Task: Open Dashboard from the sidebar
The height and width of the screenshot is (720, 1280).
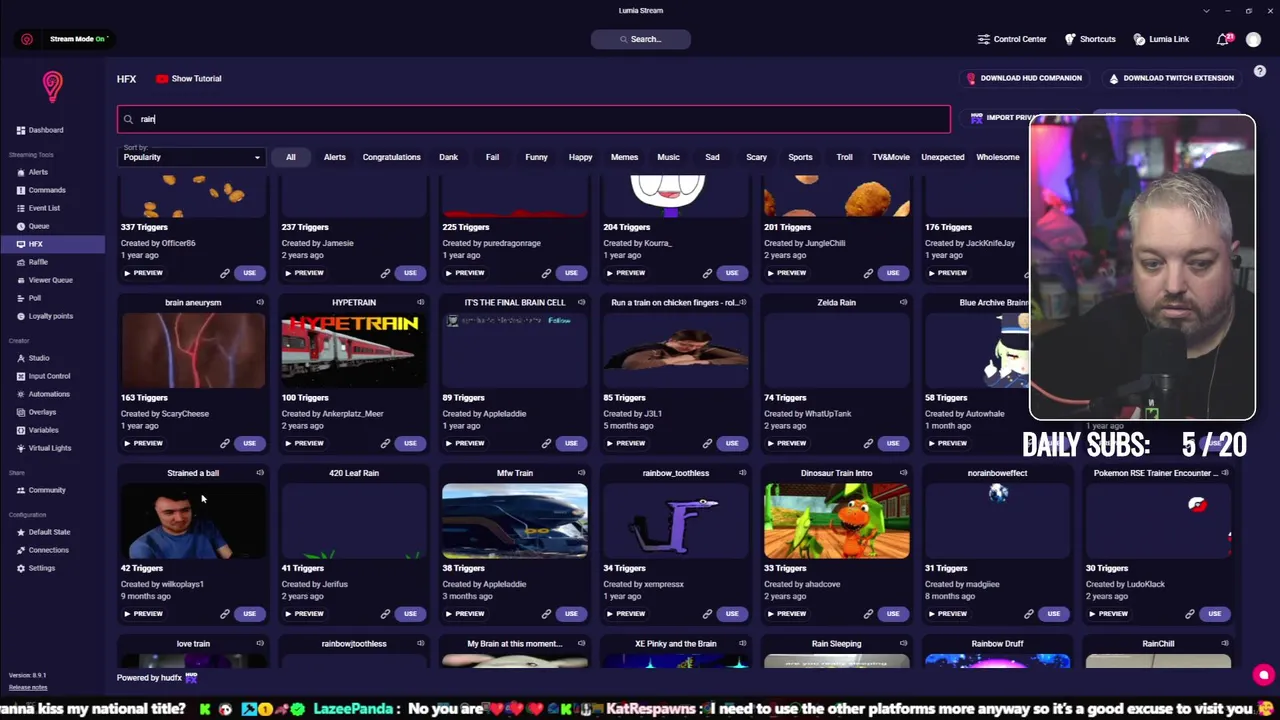Action: coord(40,130)
